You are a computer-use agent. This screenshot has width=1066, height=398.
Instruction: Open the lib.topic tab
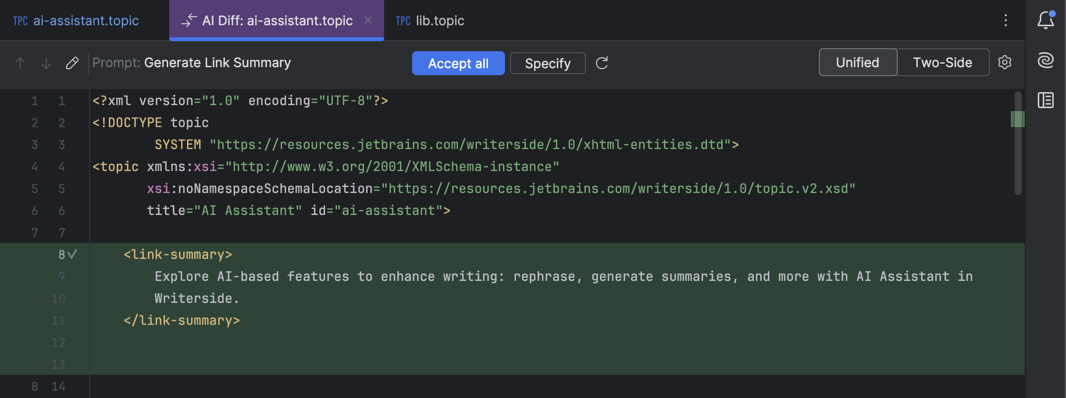(x=430, y=21)
